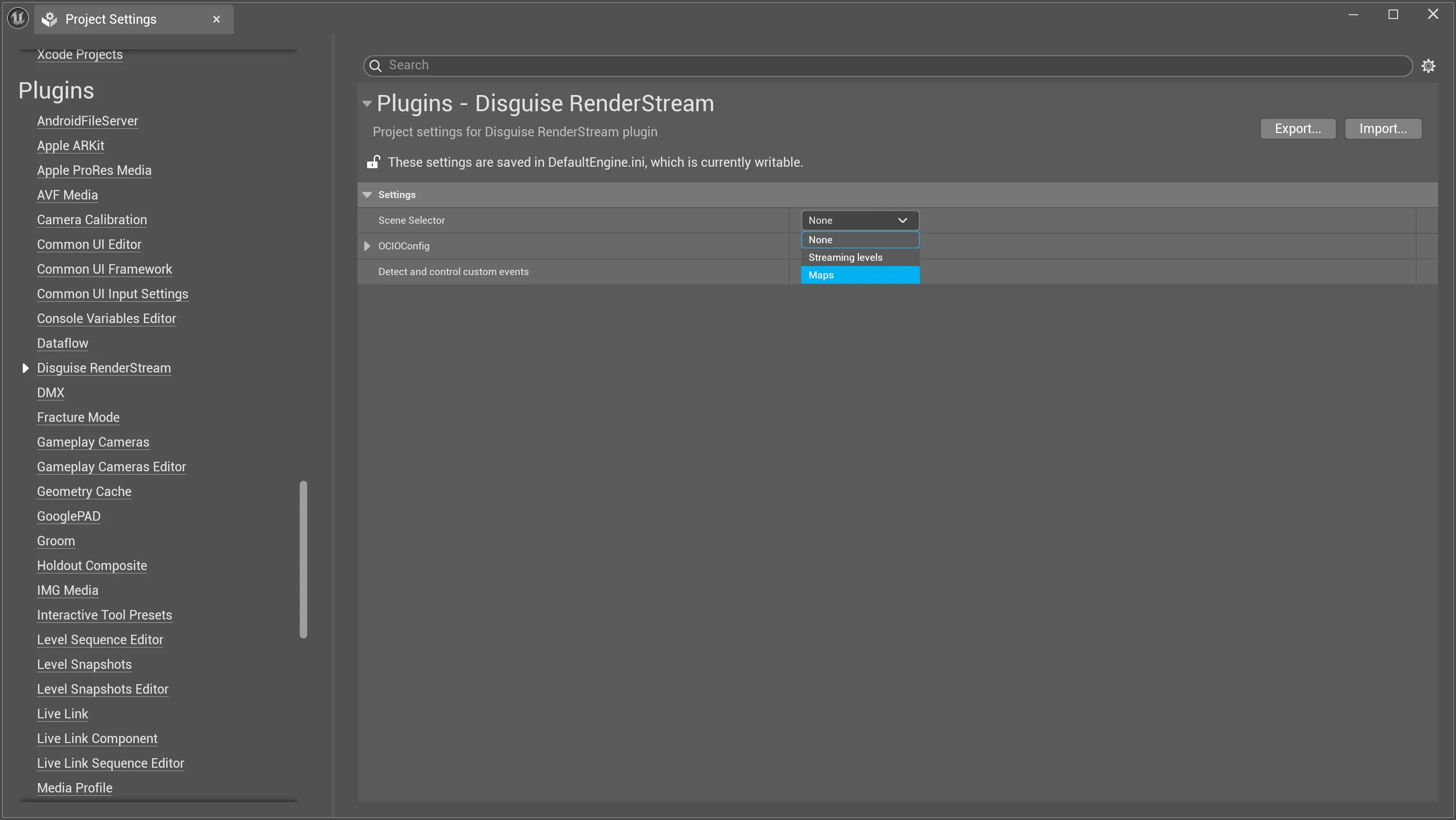Select Maps from the Scene Selector dropdown

point(860,275)
